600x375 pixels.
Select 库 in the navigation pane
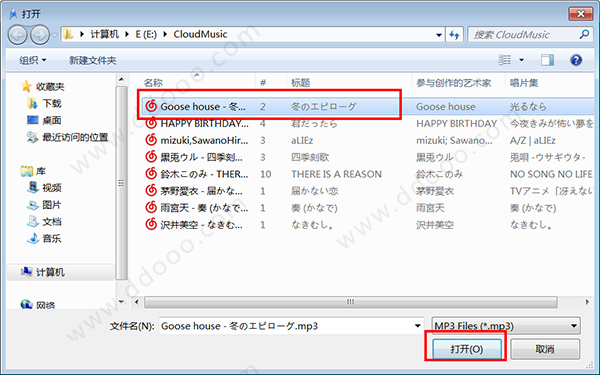coord(41,171)
